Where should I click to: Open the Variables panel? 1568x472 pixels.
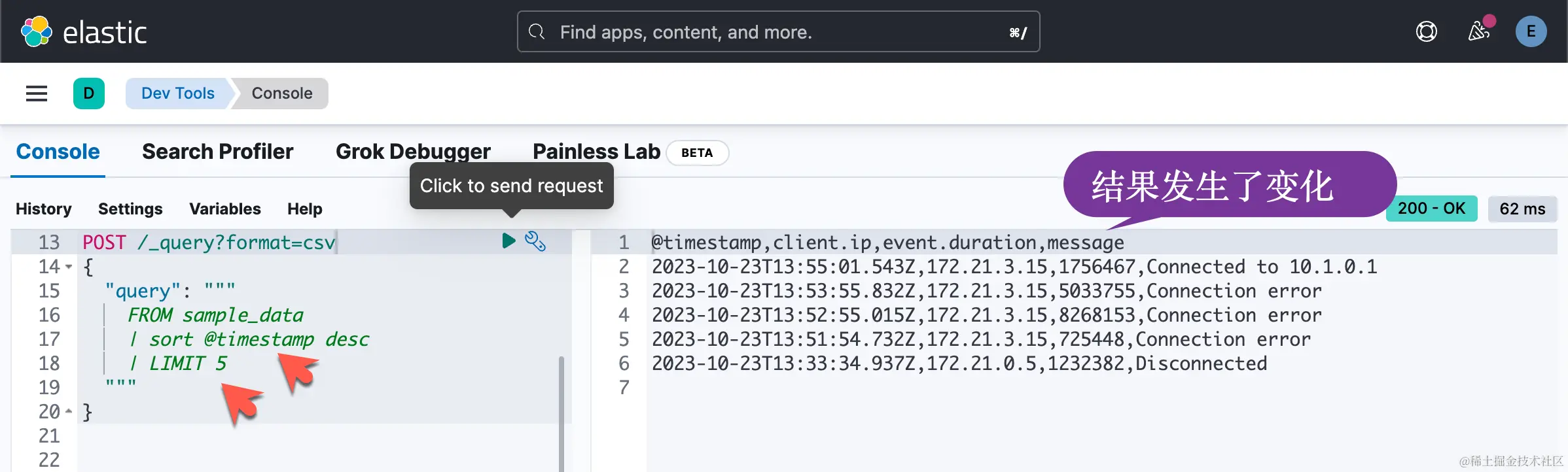tap(225, 209)
